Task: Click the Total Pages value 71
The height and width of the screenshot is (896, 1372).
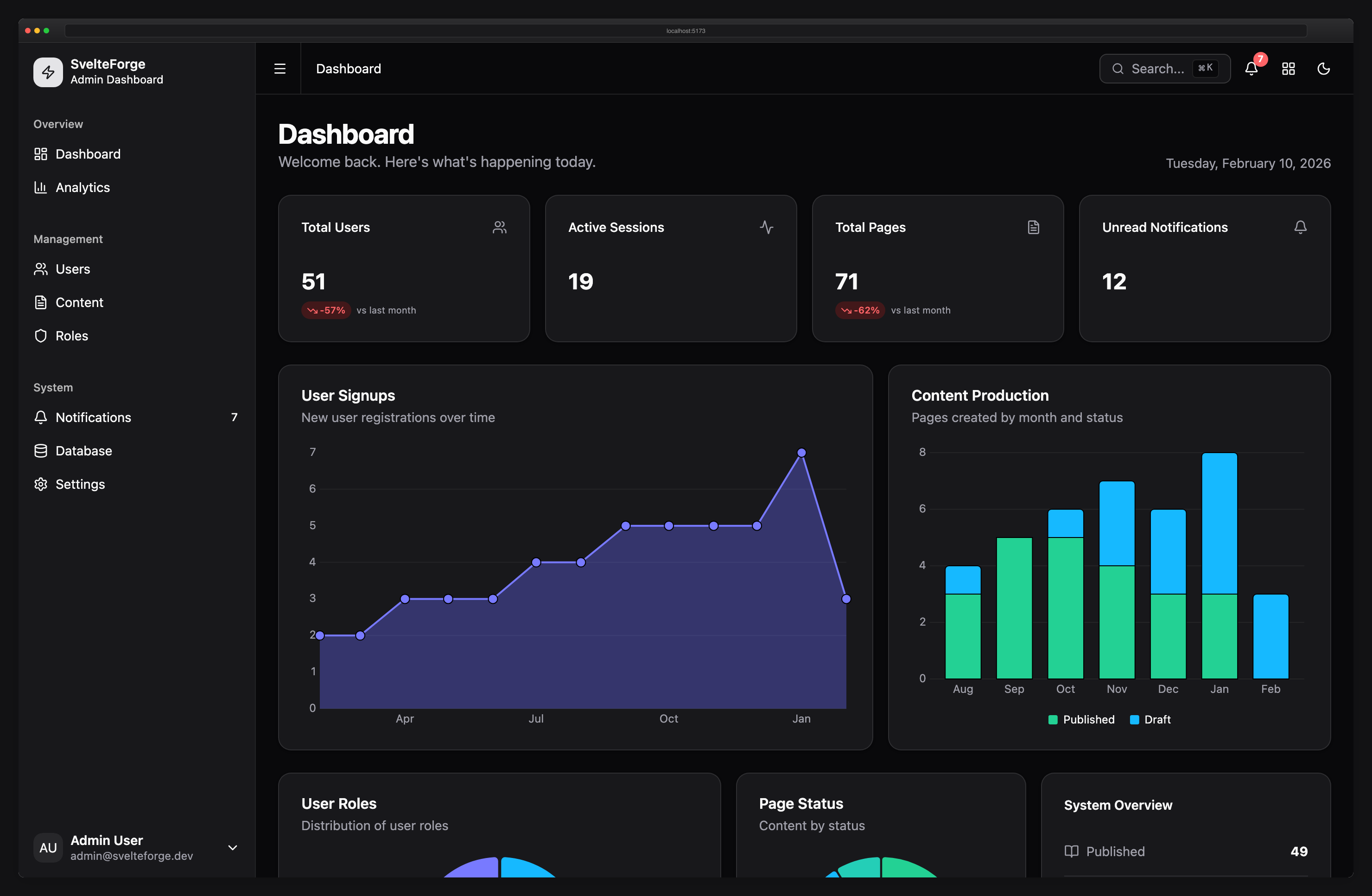Action: (x=847, y=282)
